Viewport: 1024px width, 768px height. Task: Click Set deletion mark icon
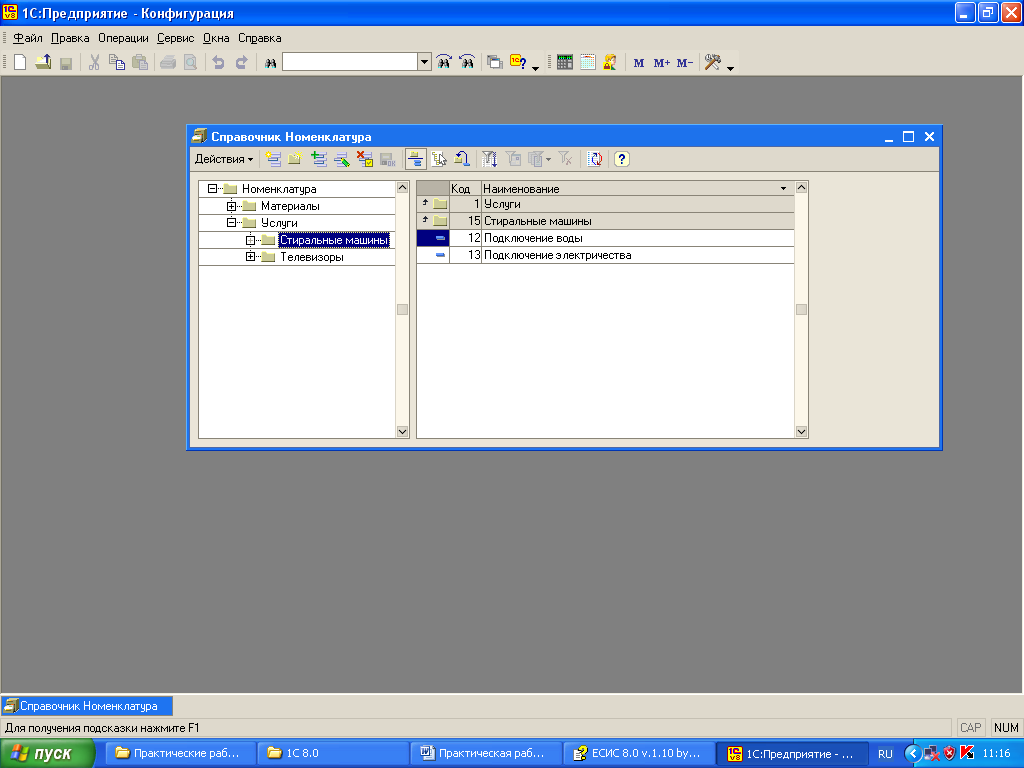pos(364,159)
